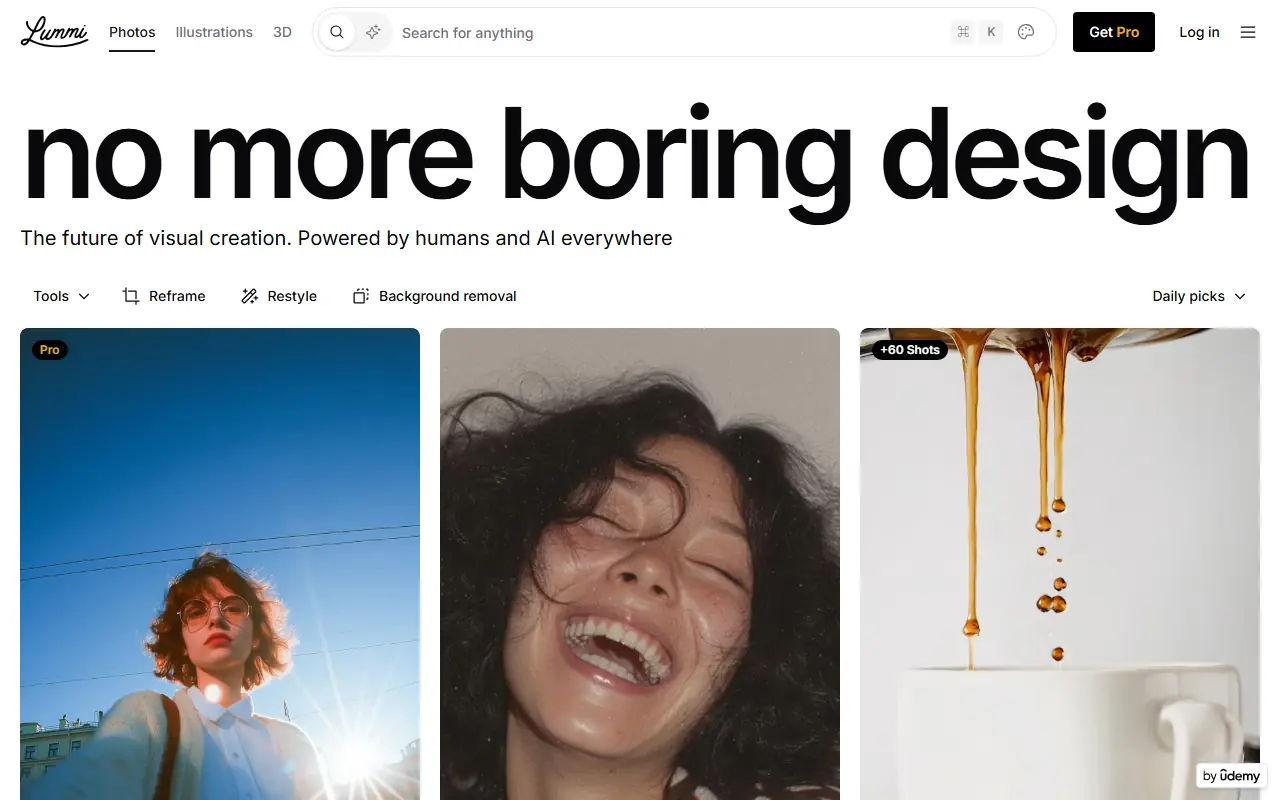
Task: Expand the Tools dropdown
Action: tap(61, 296)
